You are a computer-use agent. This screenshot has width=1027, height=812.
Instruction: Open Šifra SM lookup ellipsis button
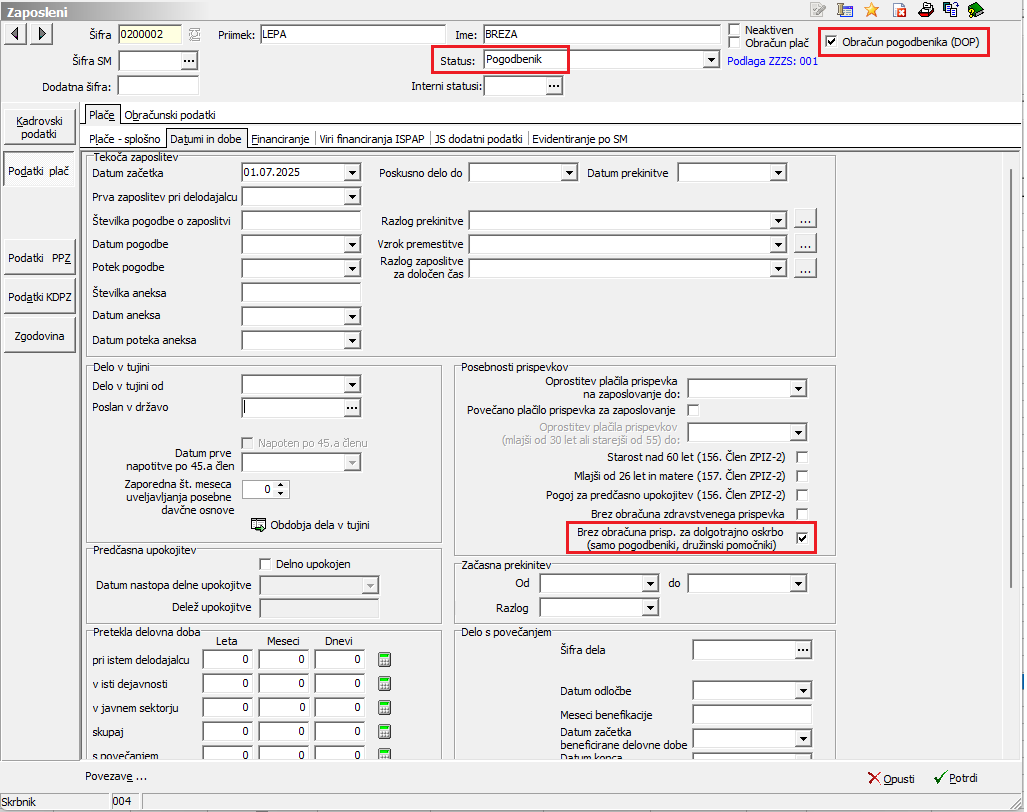tap(189, 61)
